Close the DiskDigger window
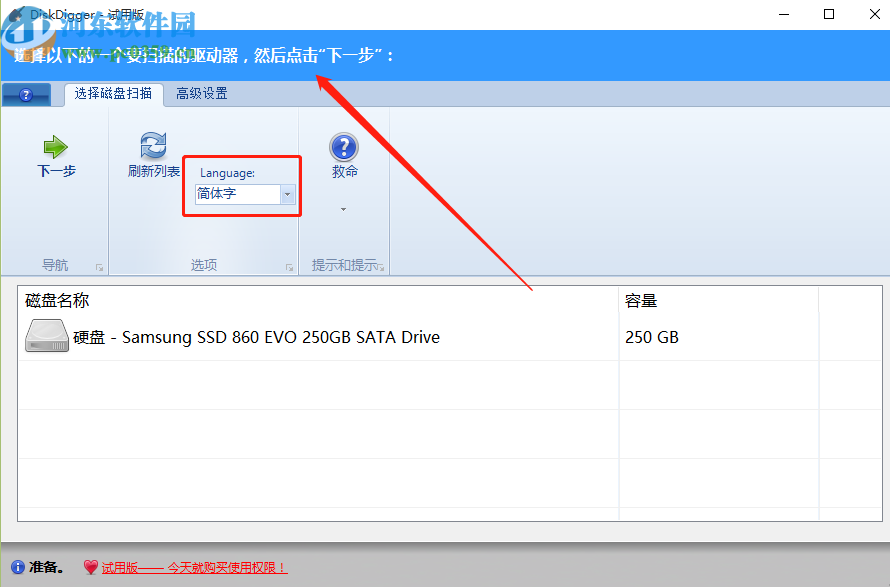This screenshot has height=587, width=890. 874,14
